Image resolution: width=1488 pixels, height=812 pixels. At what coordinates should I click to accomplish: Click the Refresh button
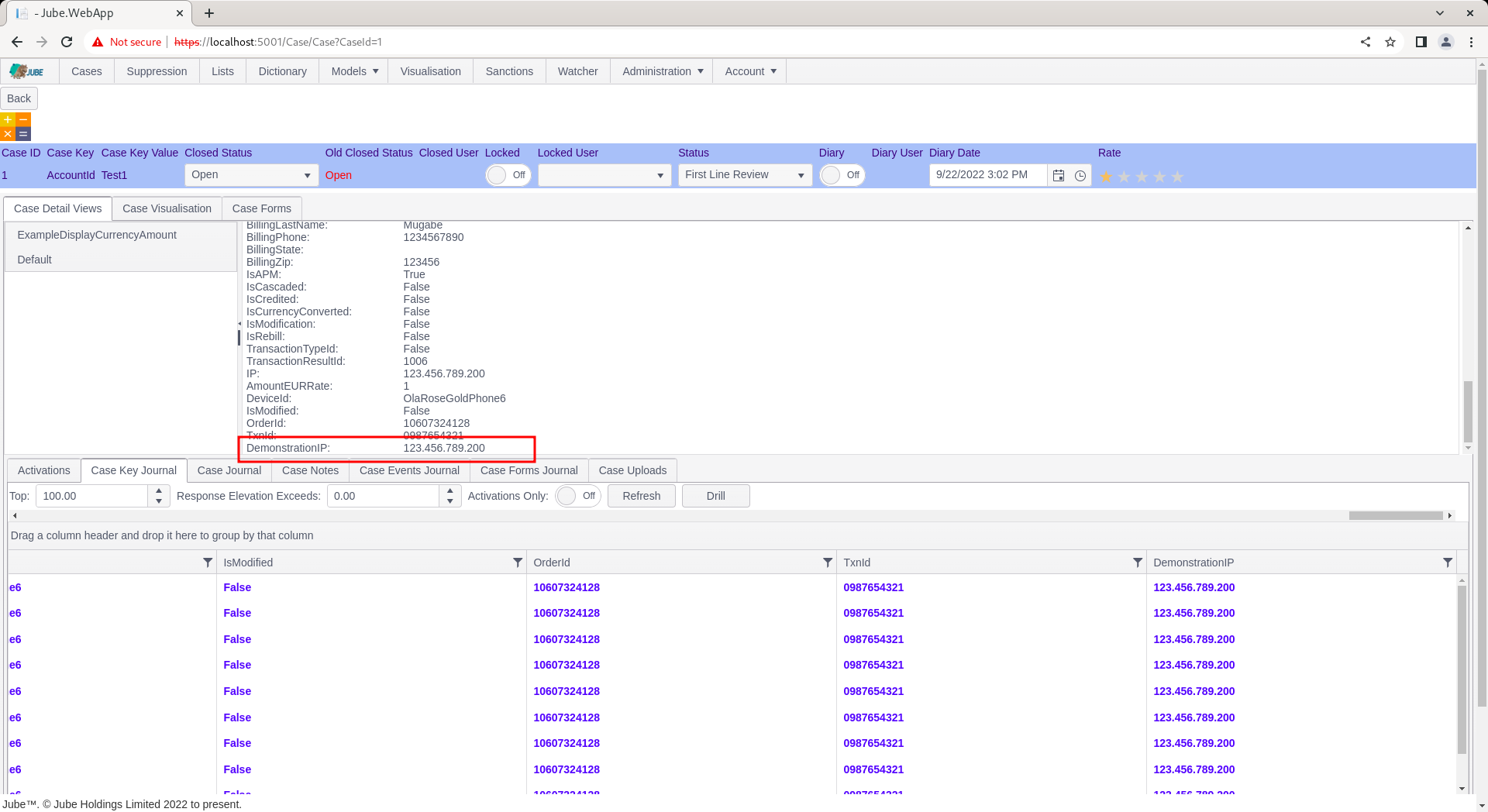(642, 496)
